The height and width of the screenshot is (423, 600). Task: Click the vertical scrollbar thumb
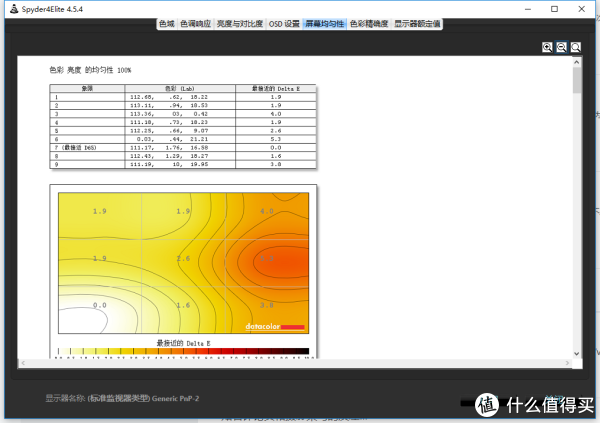pyautogui.click(x=577, y=80)
